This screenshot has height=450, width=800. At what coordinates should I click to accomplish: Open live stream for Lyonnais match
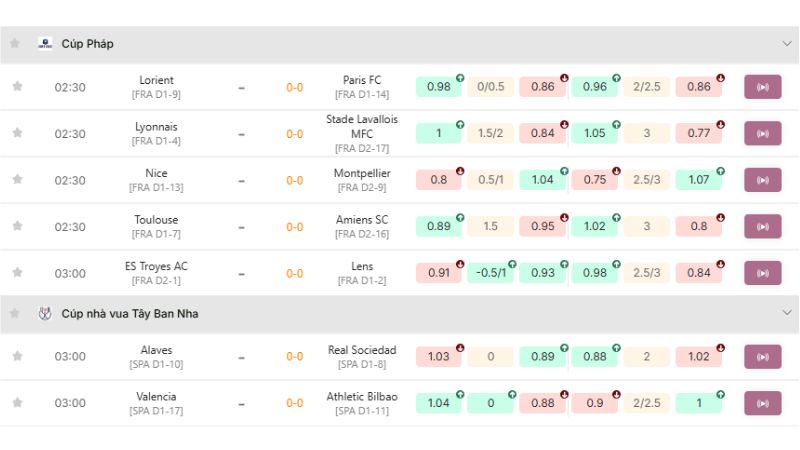tap(762, 134)
